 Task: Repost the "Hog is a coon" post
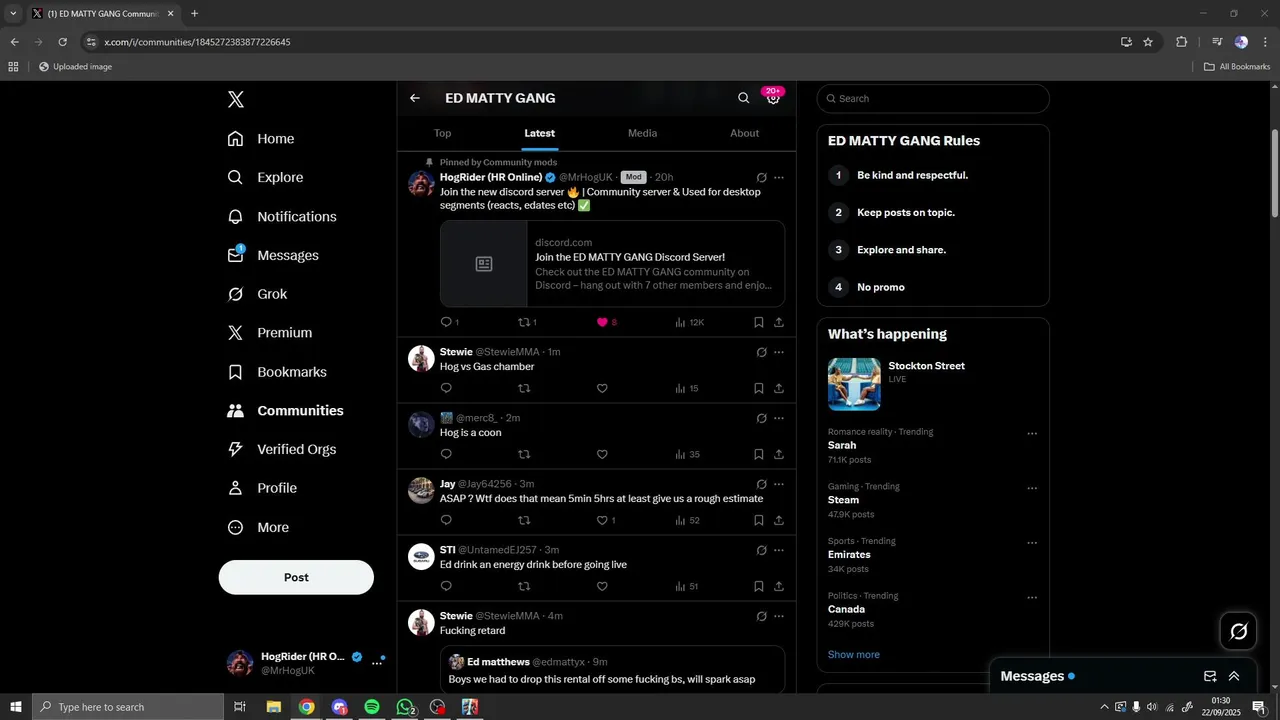(x=524, y=454)
